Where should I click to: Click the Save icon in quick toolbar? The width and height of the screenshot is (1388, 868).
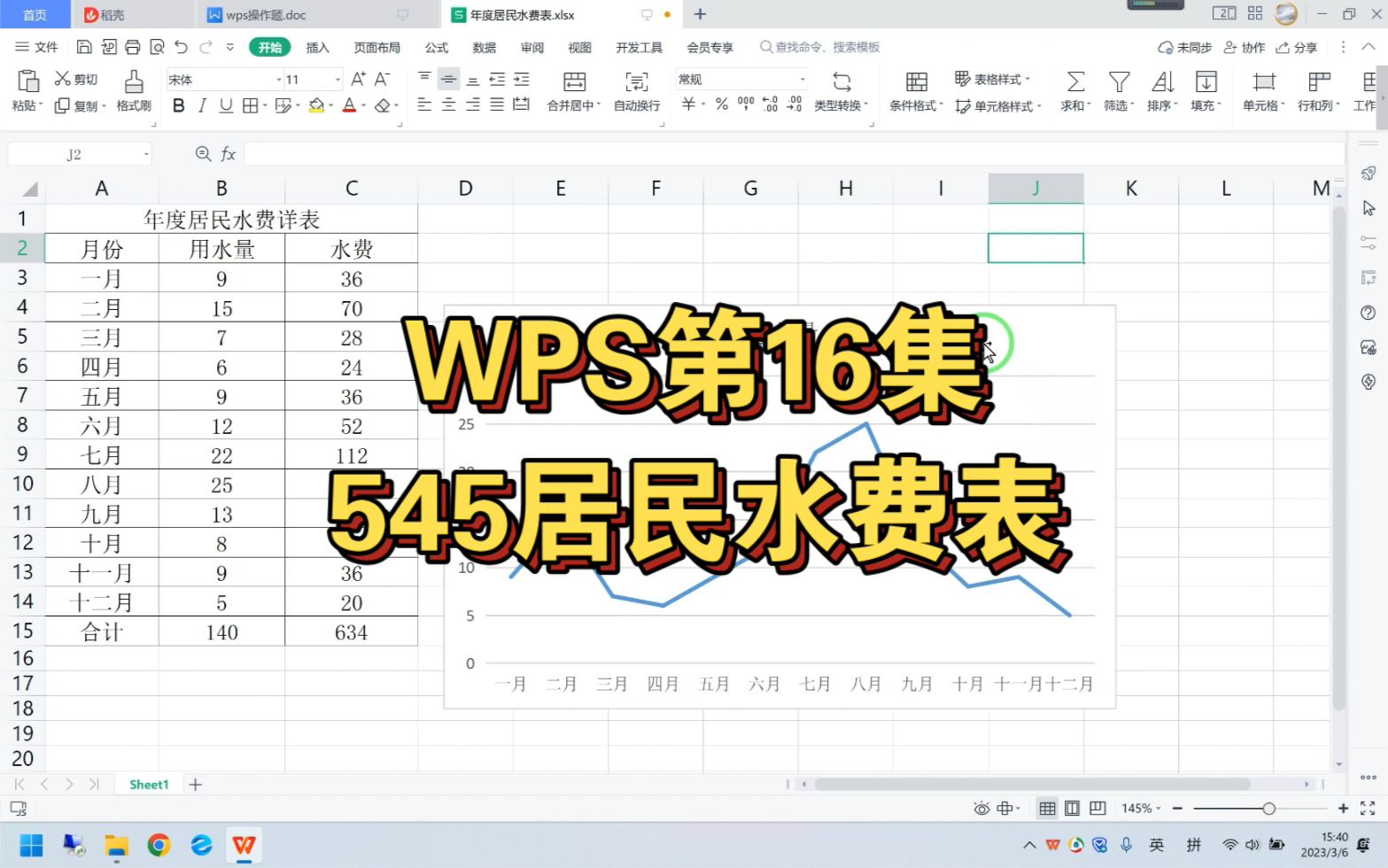(x=84, y=47)
